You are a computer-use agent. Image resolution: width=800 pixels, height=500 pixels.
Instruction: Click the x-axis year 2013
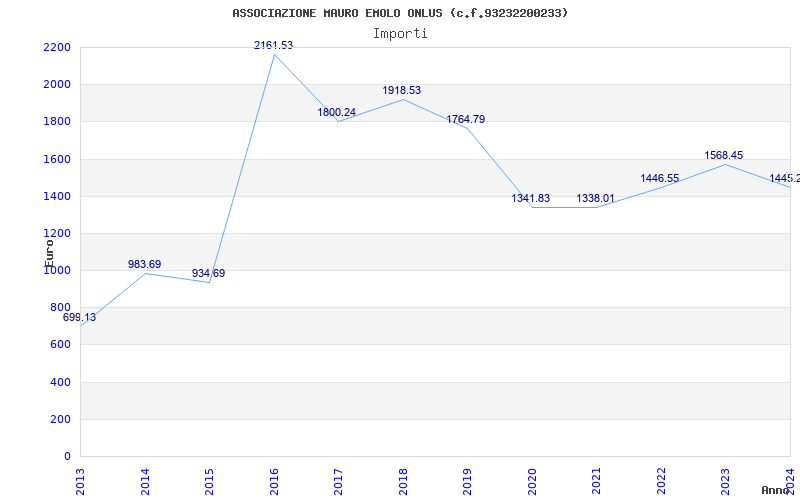tap(80, 482)
